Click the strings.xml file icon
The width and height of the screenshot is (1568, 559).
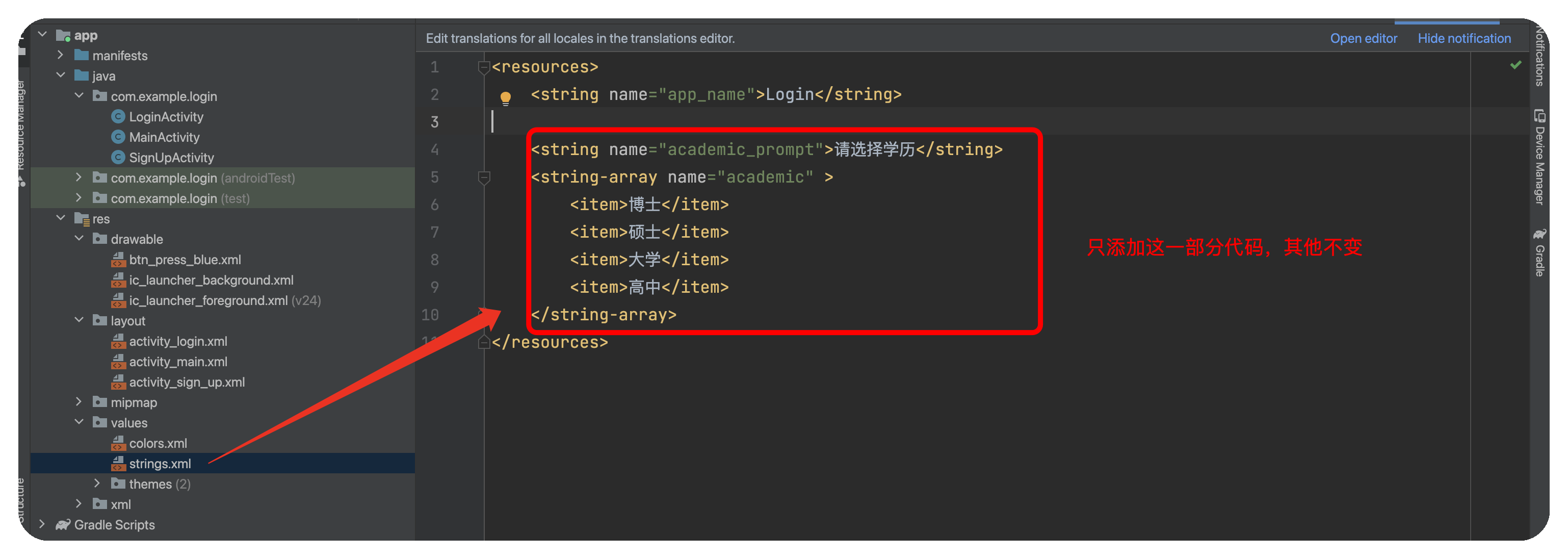[x=118, y=464]
